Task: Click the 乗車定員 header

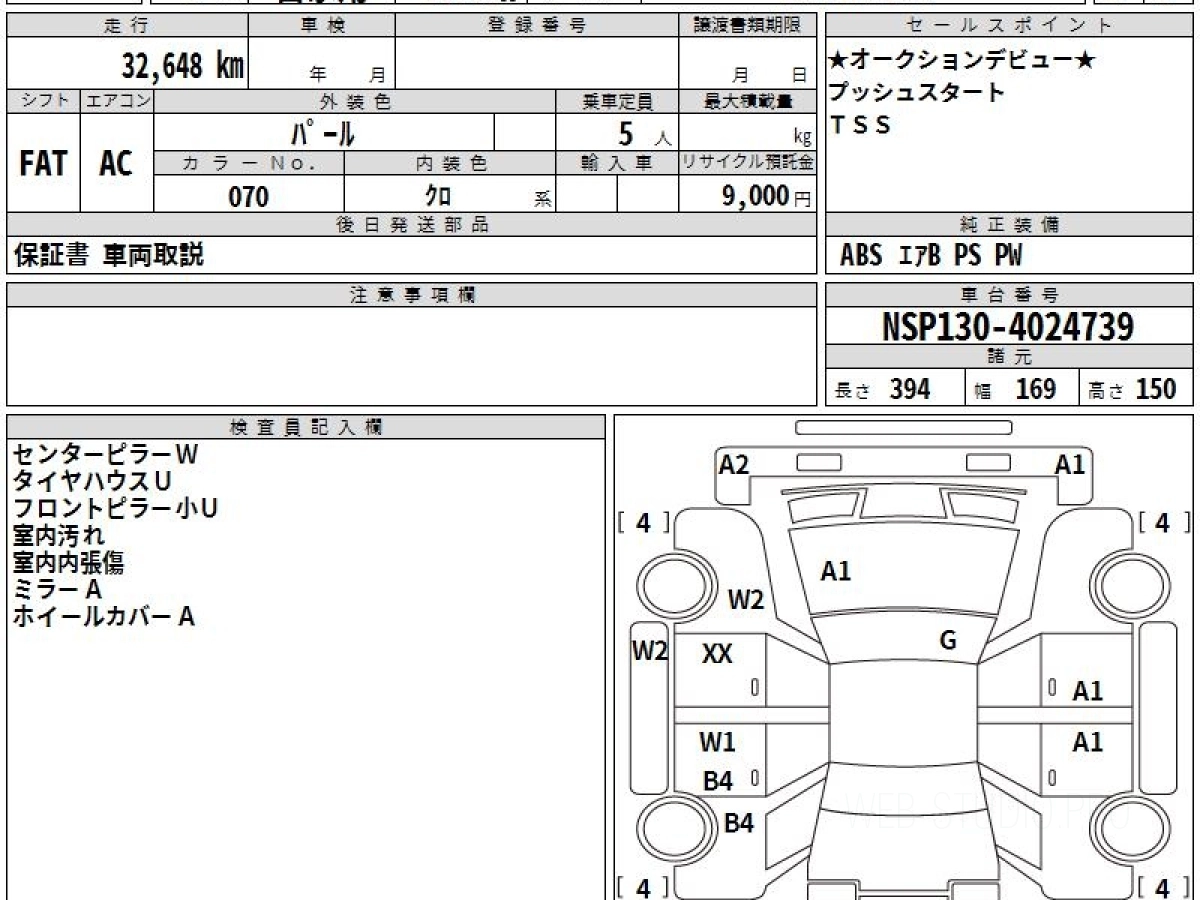Action: 617,101
